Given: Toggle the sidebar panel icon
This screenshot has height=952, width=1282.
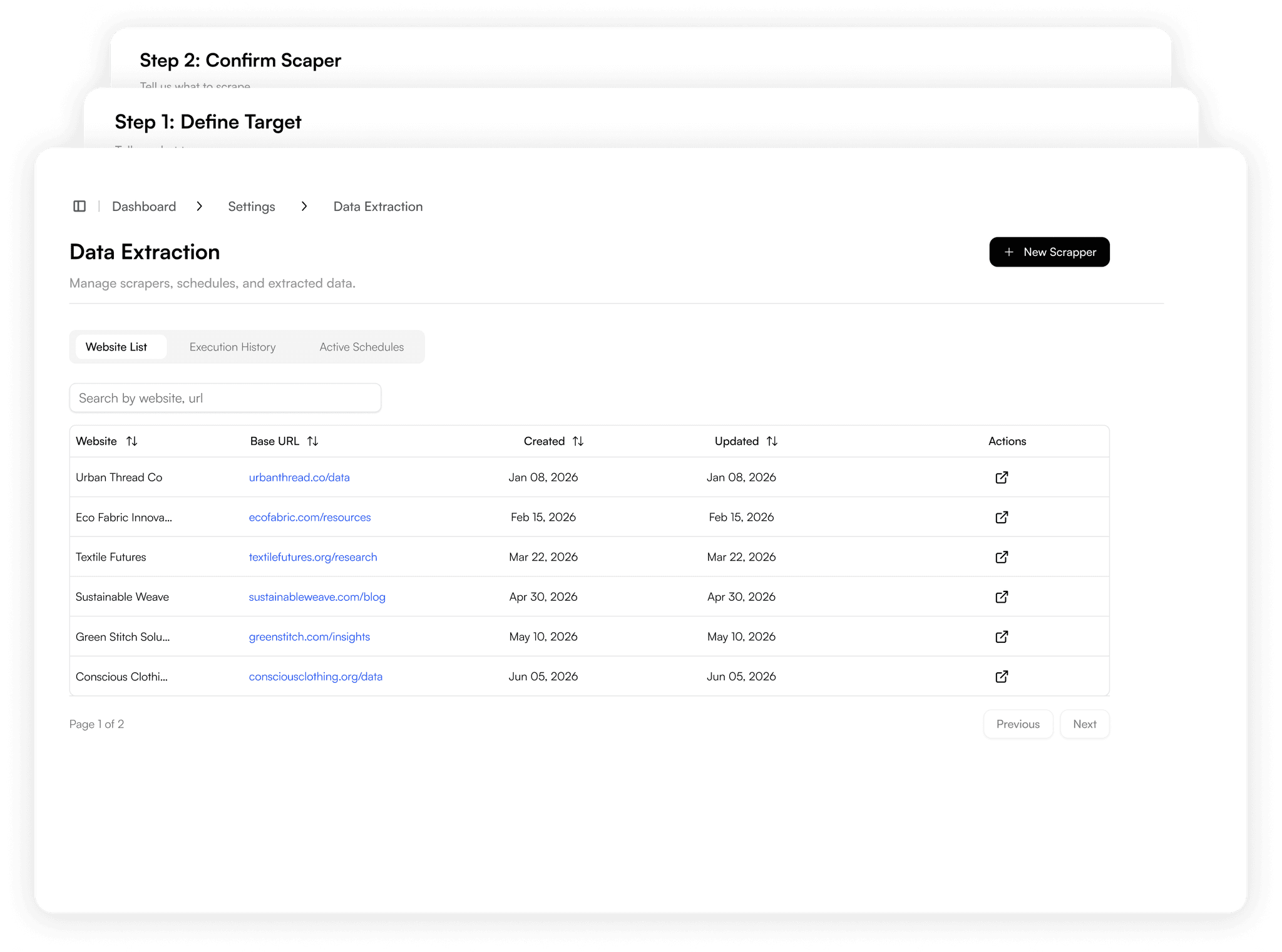Looking at the screenshot, I should [79, 207].
